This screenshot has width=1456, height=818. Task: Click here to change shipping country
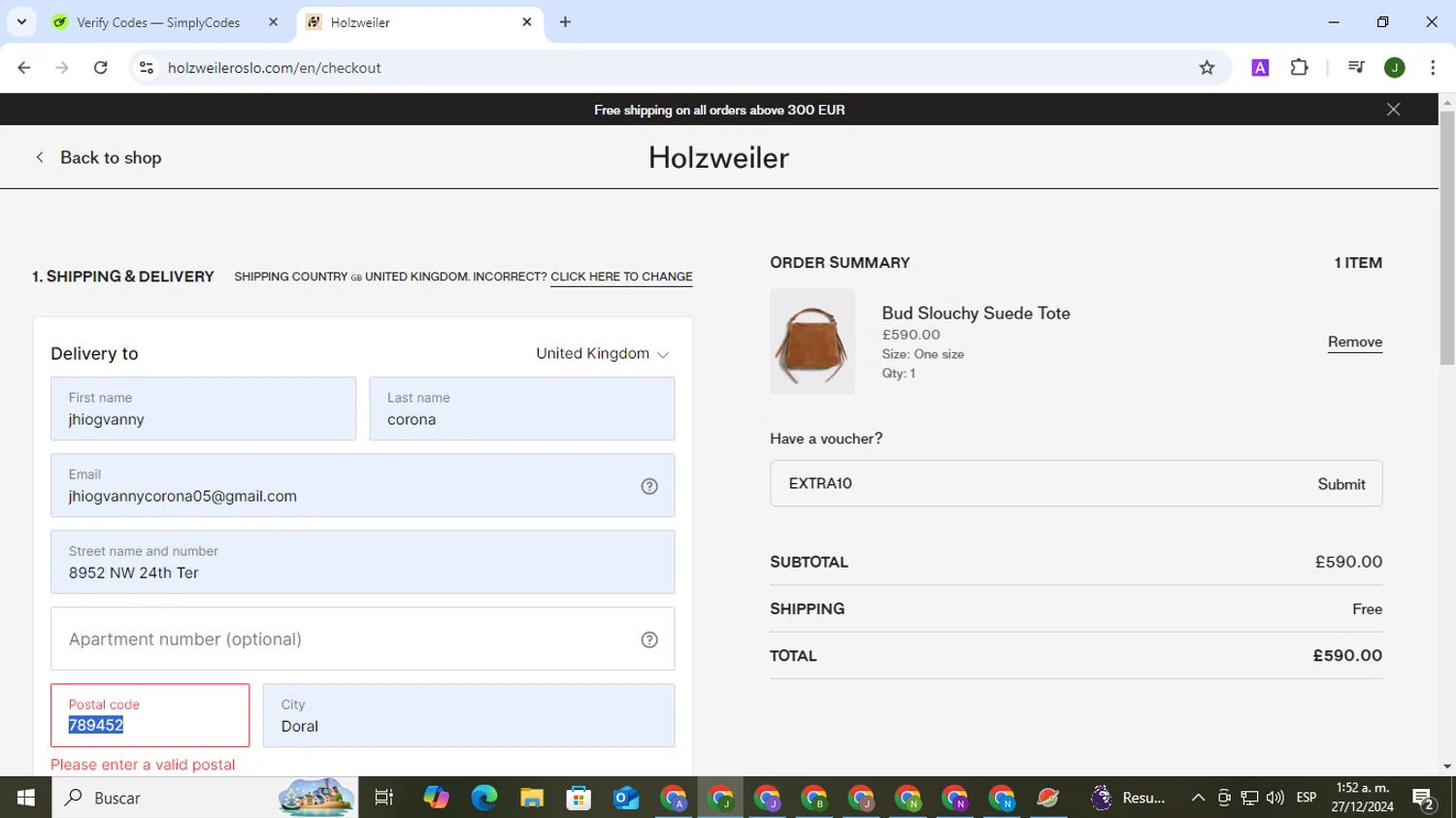coord(621,277)
